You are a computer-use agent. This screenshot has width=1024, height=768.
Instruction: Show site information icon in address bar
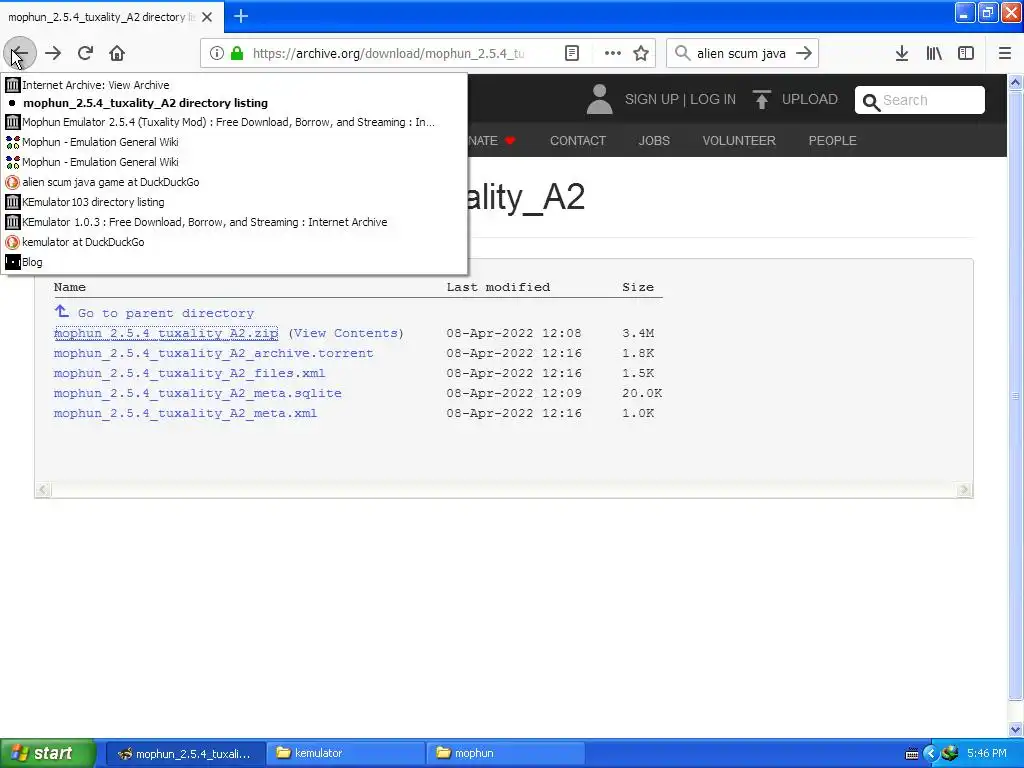click(217, 54)
